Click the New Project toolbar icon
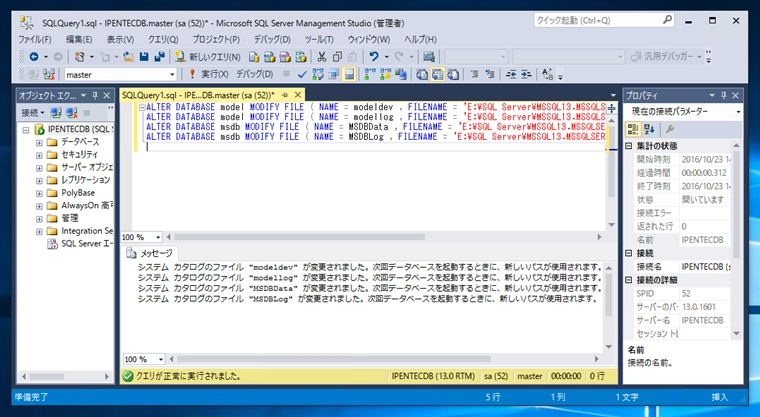This screenshot has height=417, width=760. (x=79, y=57)
